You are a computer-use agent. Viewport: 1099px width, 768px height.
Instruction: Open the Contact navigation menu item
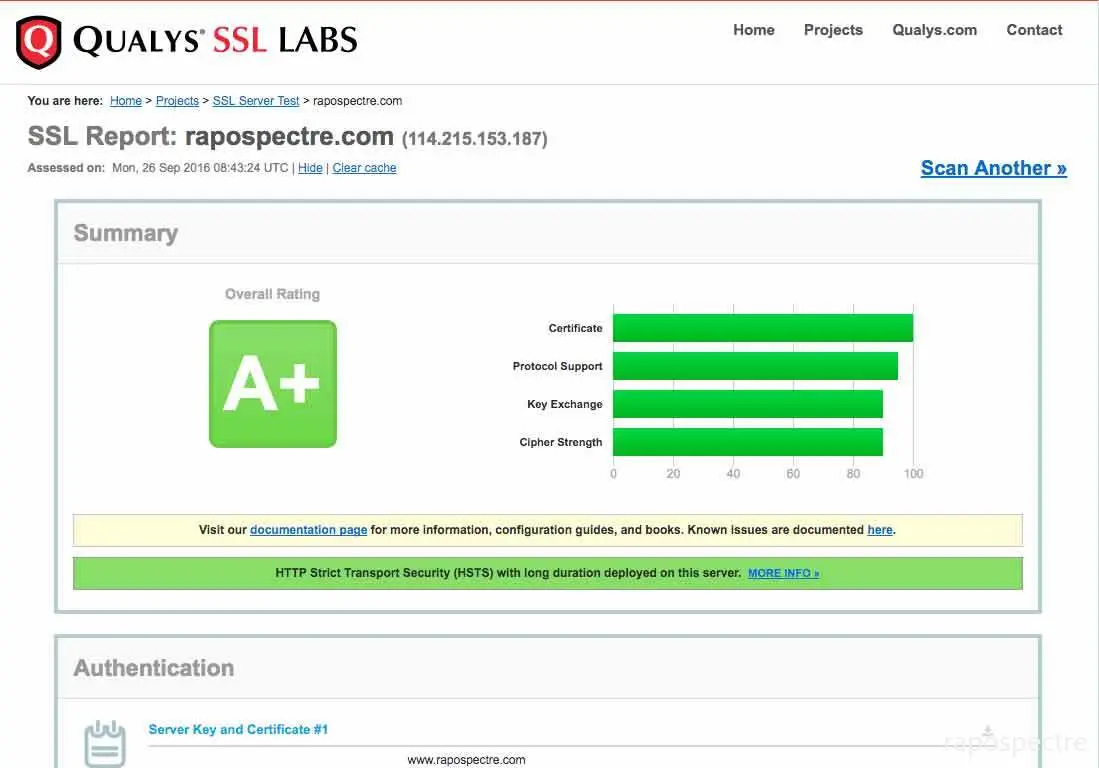tap(1034, 30)
